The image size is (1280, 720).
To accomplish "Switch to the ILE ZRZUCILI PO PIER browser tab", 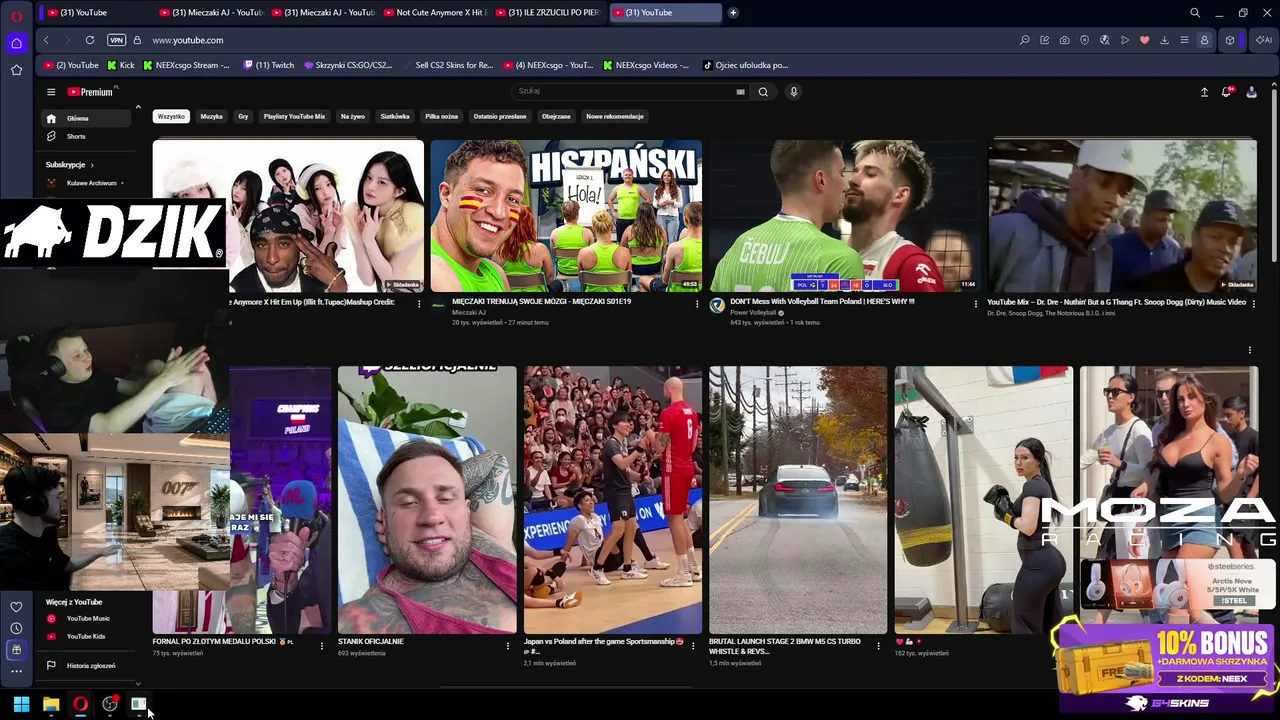I will click(x=548, y=13).
